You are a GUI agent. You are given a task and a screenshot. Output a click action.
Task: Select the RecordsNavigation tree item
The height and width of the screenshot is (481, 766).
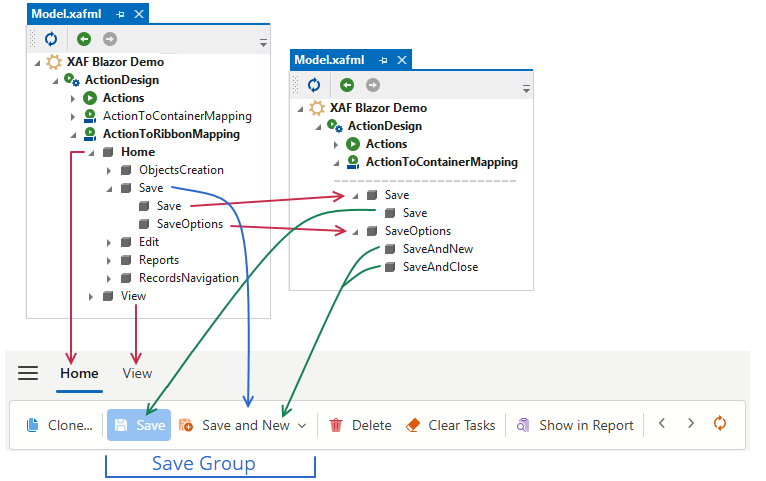click(188, 278)
